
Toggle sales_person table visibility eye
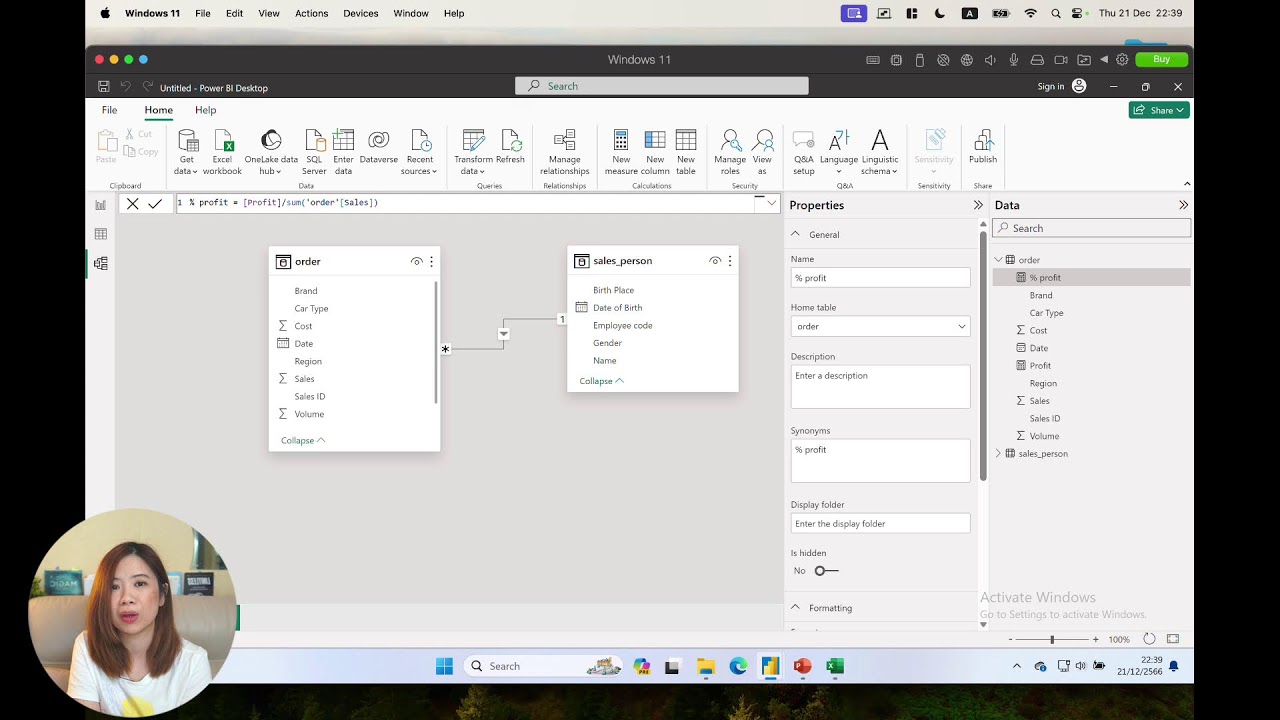(x=714, y=260)
